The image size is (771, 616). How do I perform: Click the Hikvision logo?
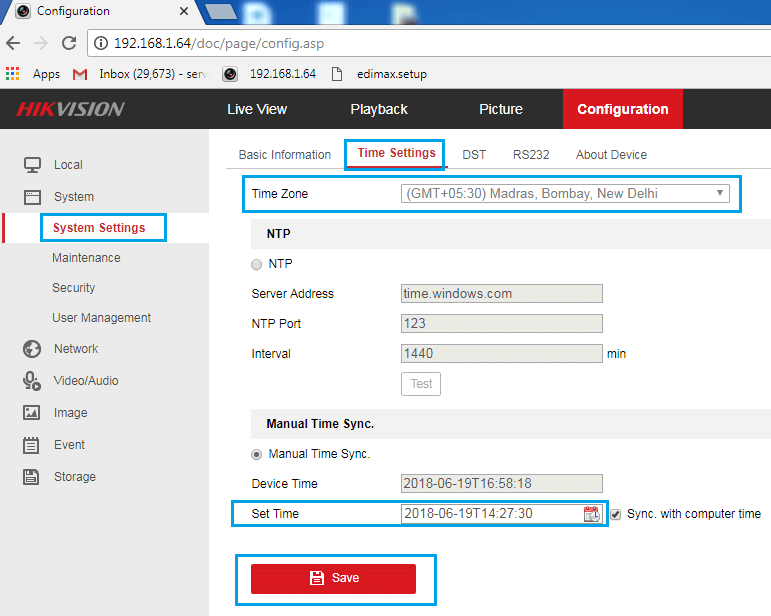(x=70, y=109)
